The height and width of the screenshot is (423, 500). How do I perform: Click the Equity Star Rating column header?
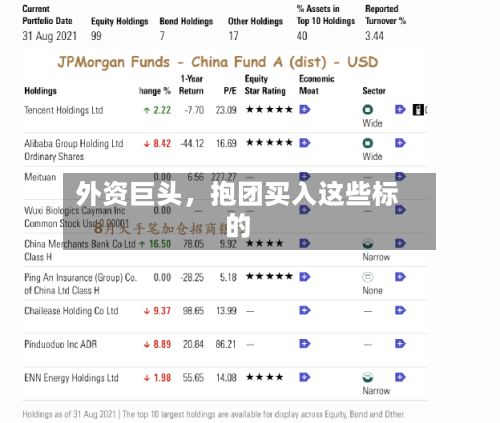pyautogui.click(x=265, y=85)
